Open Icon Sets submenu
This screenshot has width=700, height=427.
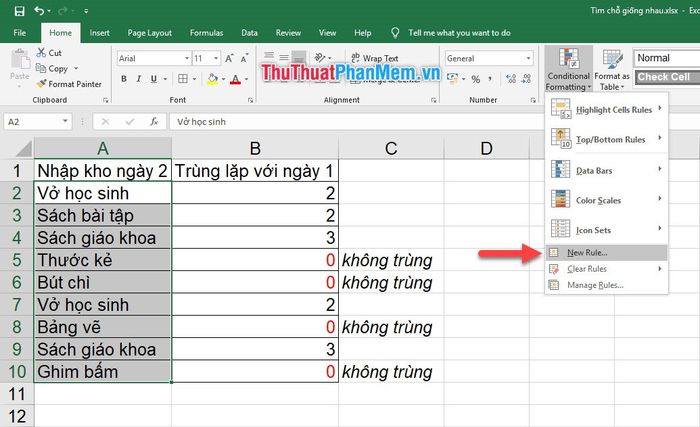tap(606, 230)
